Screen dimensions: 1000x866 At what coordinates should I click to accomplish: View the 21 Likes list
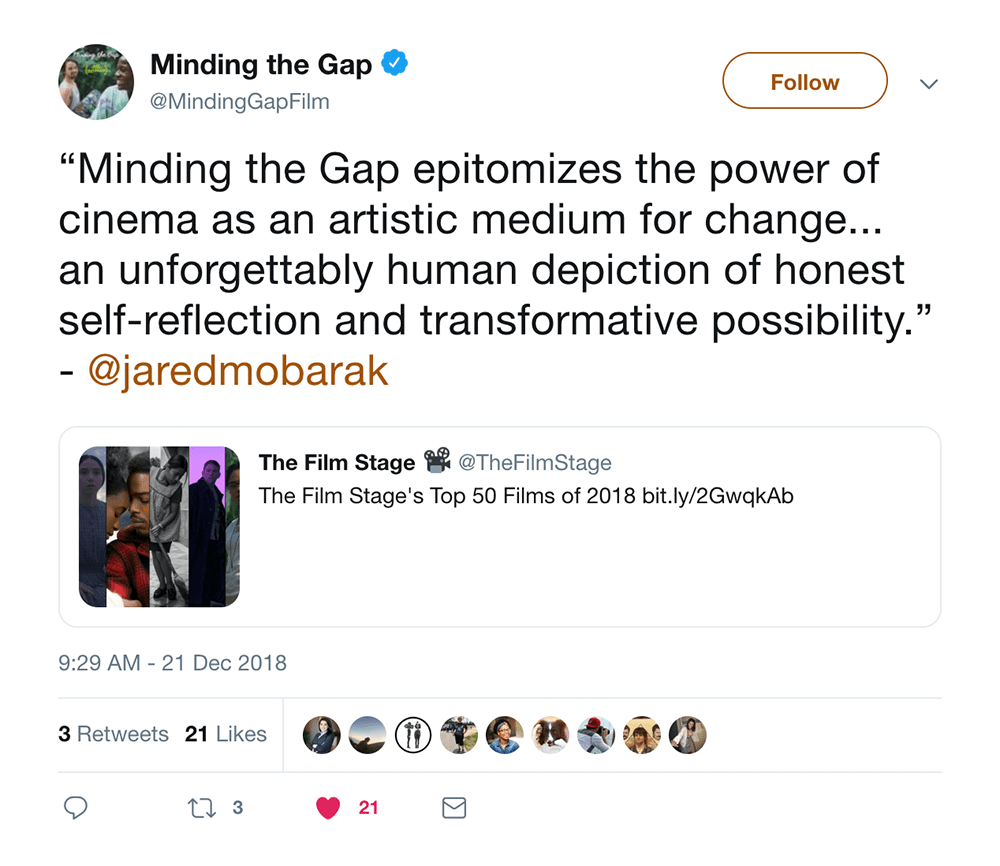pos(226,734)
